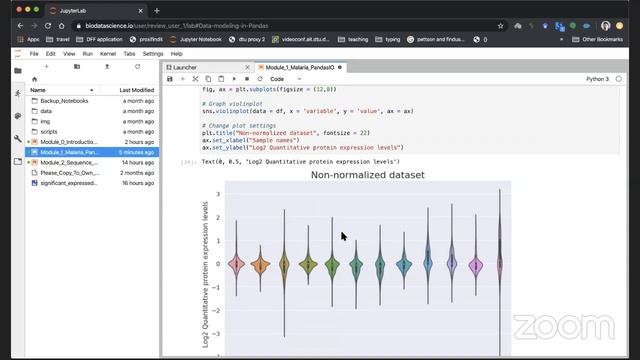
Task: Sort files by Name column header
Action: coord(62,90)
